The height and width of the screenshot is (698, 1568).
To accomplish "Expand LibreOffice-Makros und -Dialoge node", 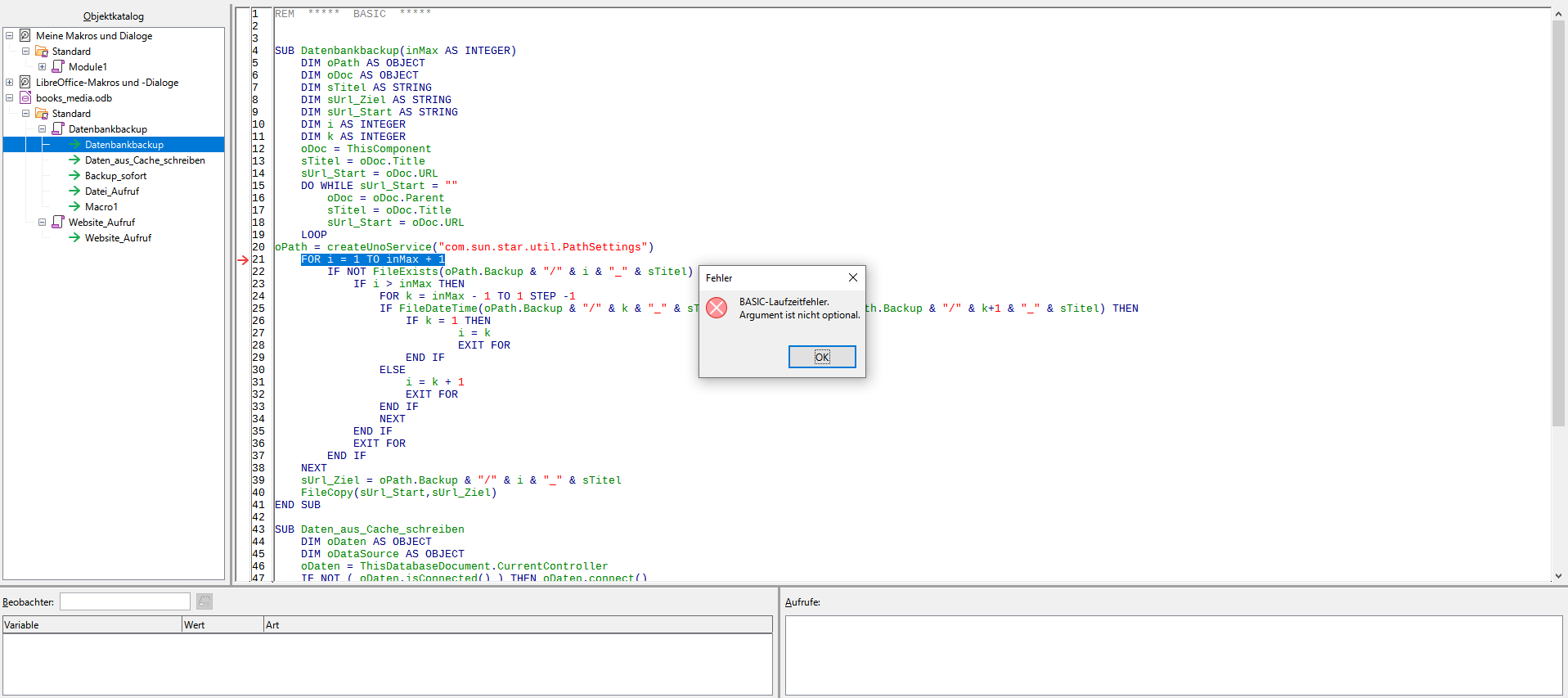I will 10,83.
